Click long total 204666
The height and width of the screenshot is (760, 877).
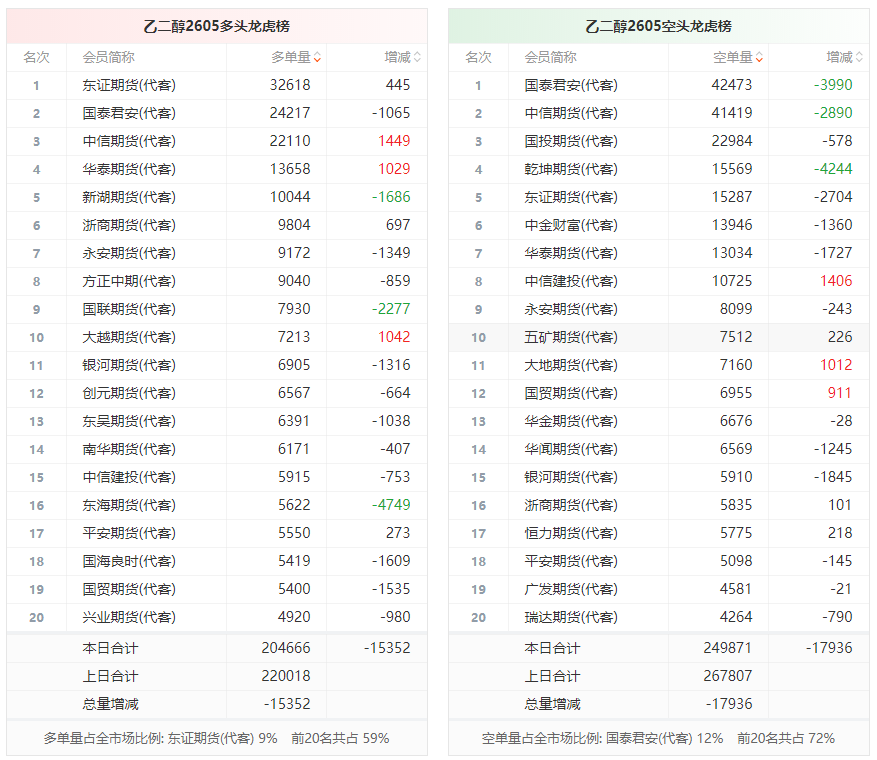286,648
